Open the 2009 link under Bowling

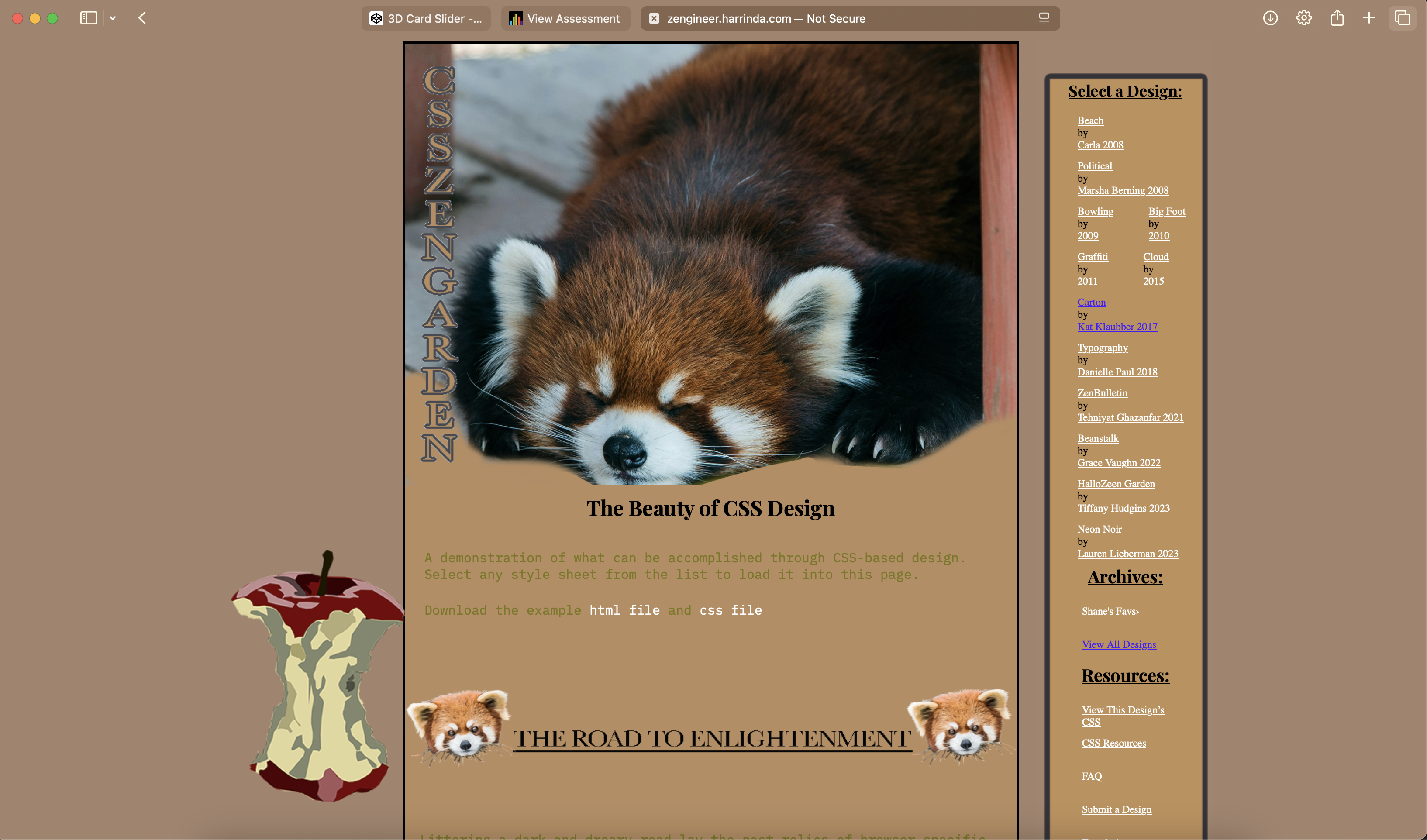pos(1088,235)
